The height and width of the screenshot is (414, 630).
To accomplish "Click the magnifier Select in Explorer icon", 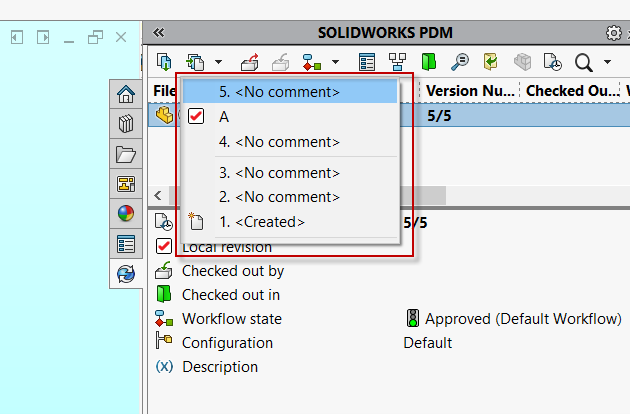I will pos(460,62).
